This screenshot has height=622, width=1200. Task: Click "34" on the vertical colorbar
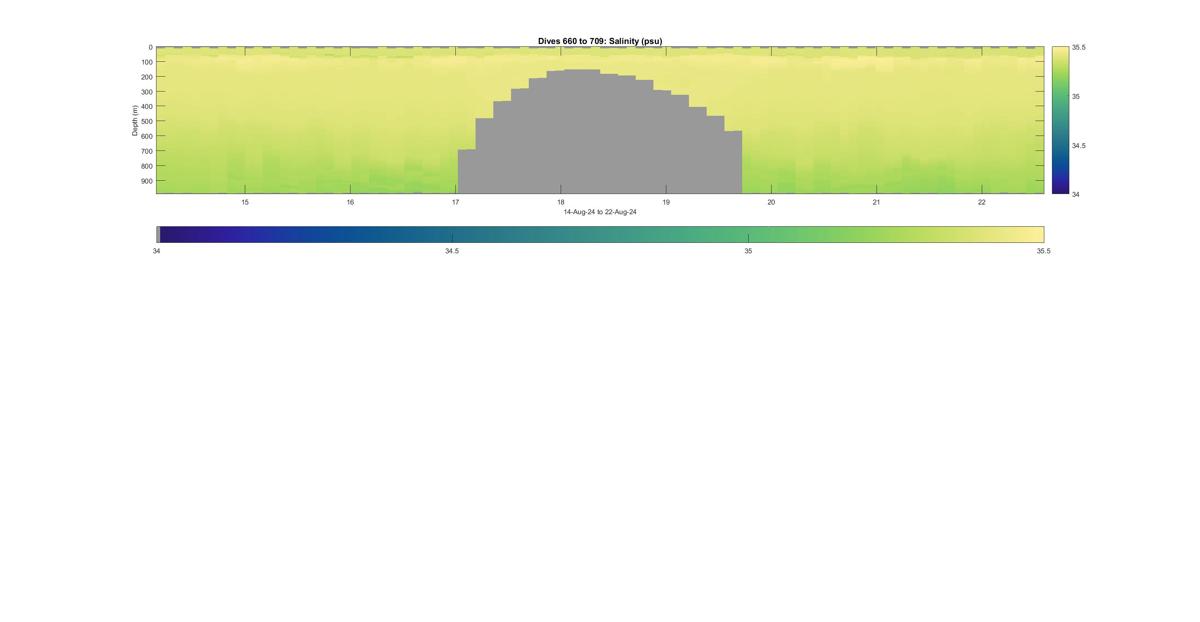click(x=1076, y=194)
